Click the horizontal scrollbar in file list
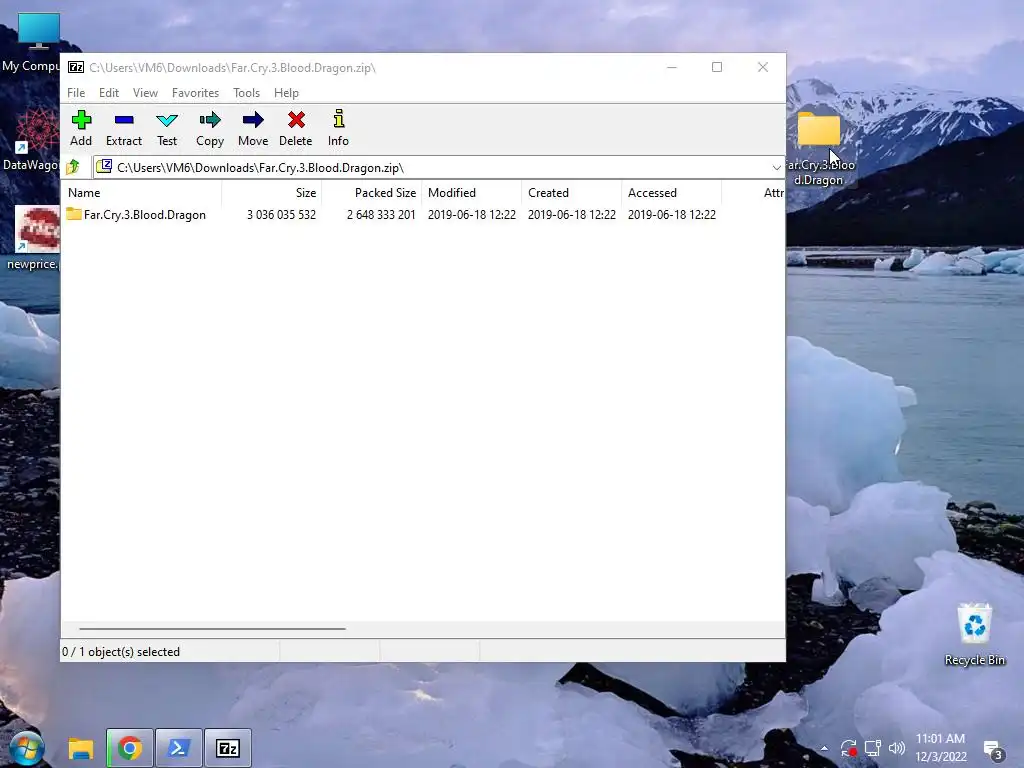Image resolution: width=1024 pixels, height=768 pixels. [x=212, y=629]
